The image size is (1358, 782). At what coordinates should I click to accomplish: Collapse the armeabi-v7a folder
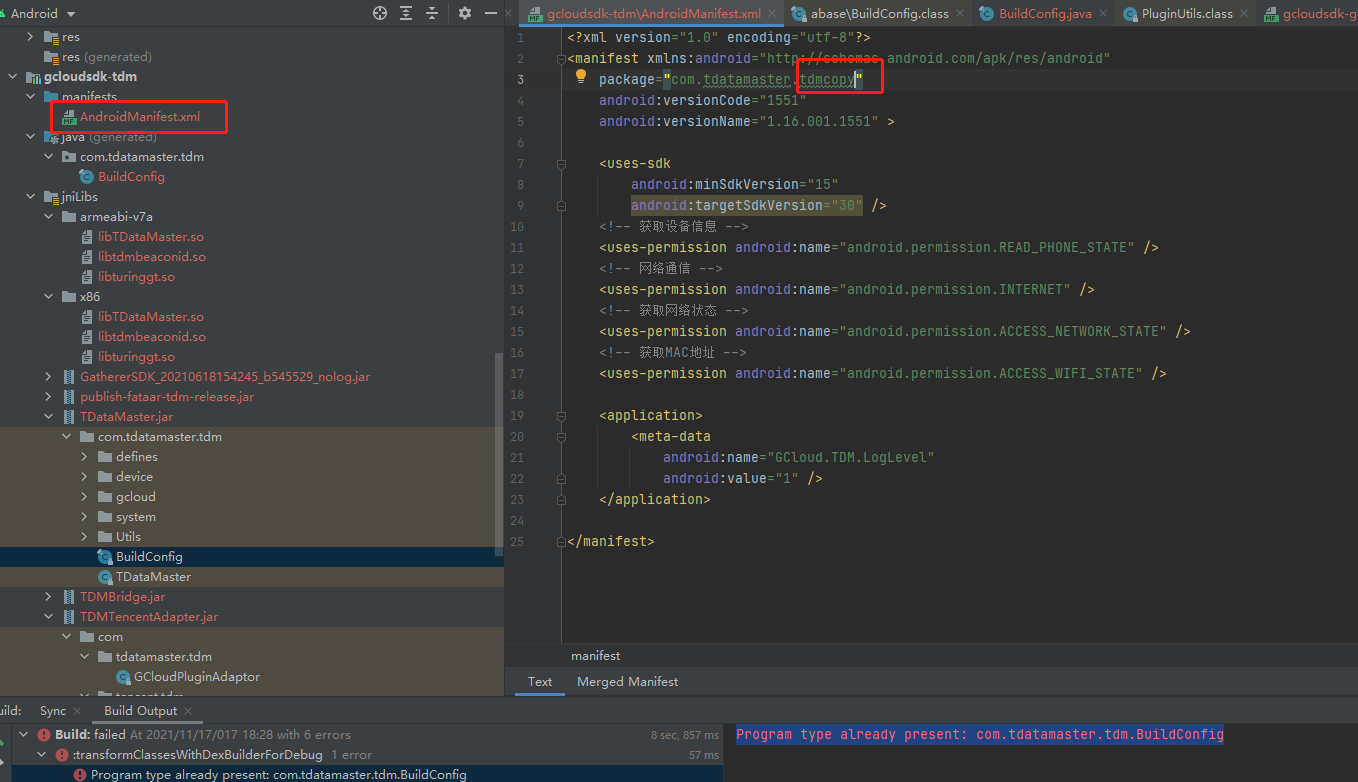point(48,217)
